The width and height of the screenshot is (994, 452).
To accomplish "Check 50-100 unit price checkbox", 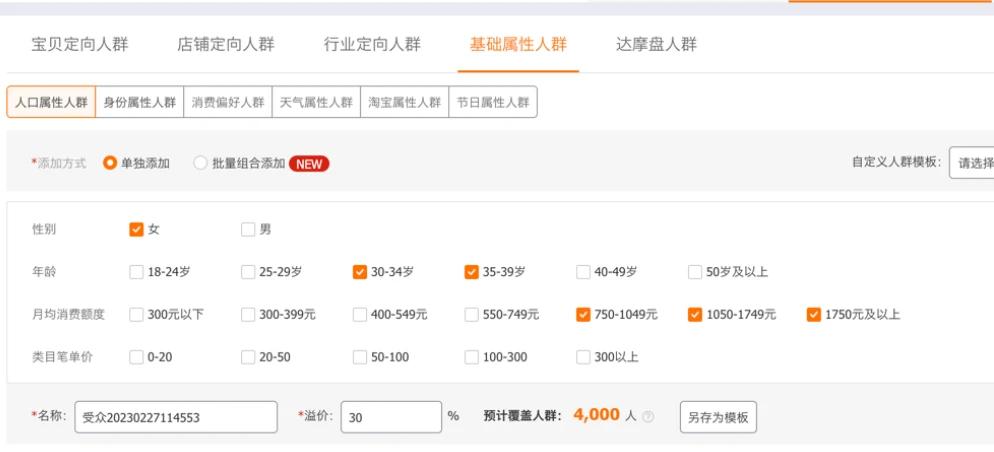I will [359, 357].
